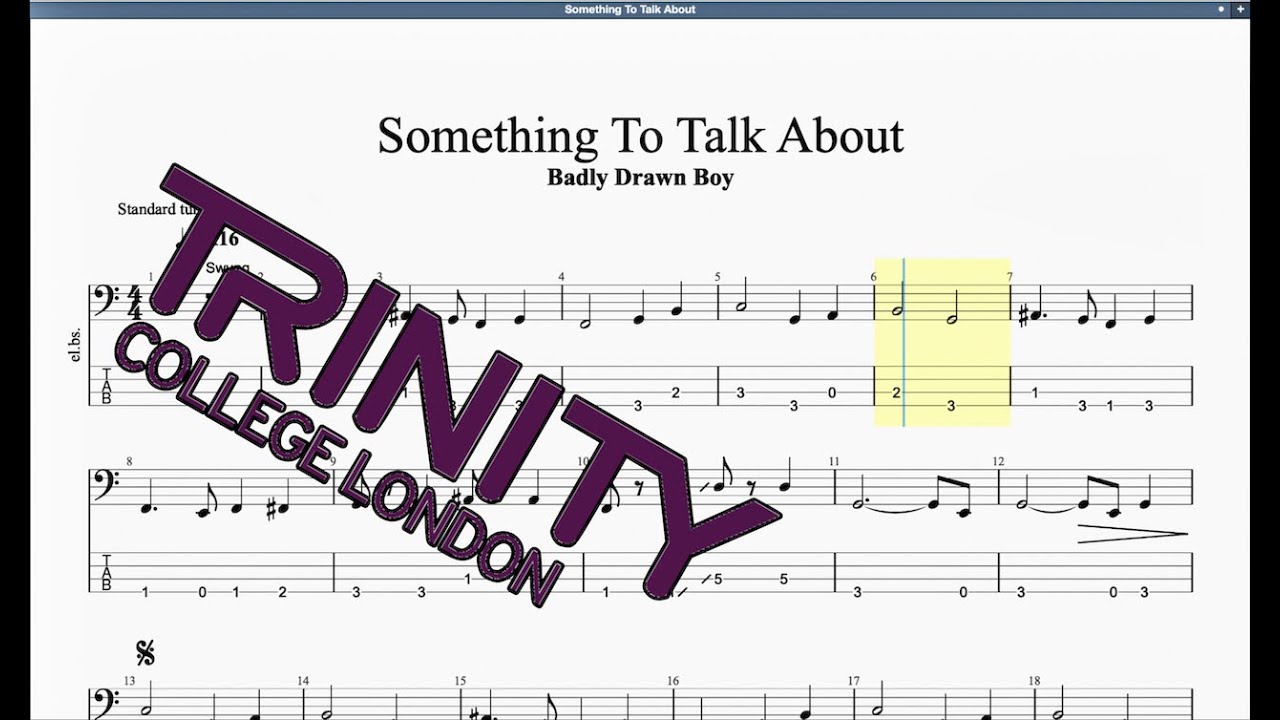Screen dimensions: 1280x720
Task: Click measure number 7 above the staff
Action: [1009, 277]
